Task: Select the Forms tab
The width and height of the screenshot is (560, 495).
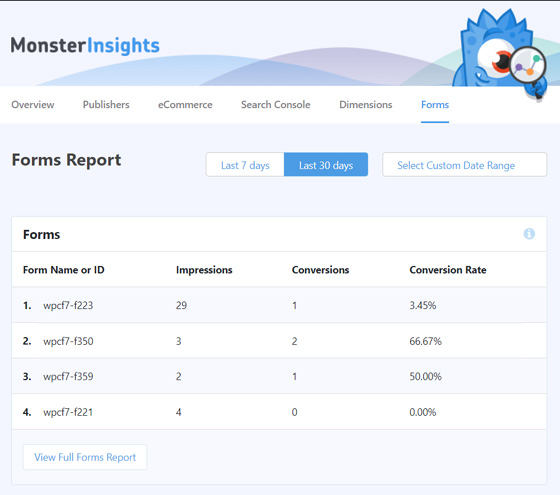Action: click(x=435, y=105)
